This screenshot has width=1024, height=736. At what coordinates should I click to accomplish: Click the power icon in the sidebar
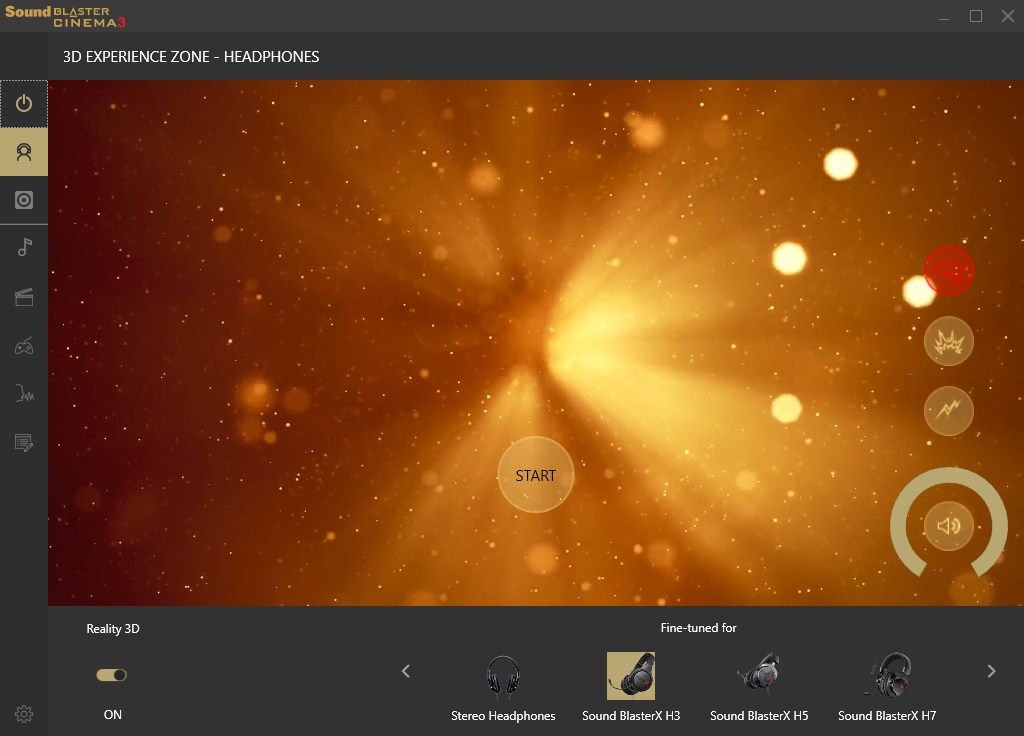24,103
